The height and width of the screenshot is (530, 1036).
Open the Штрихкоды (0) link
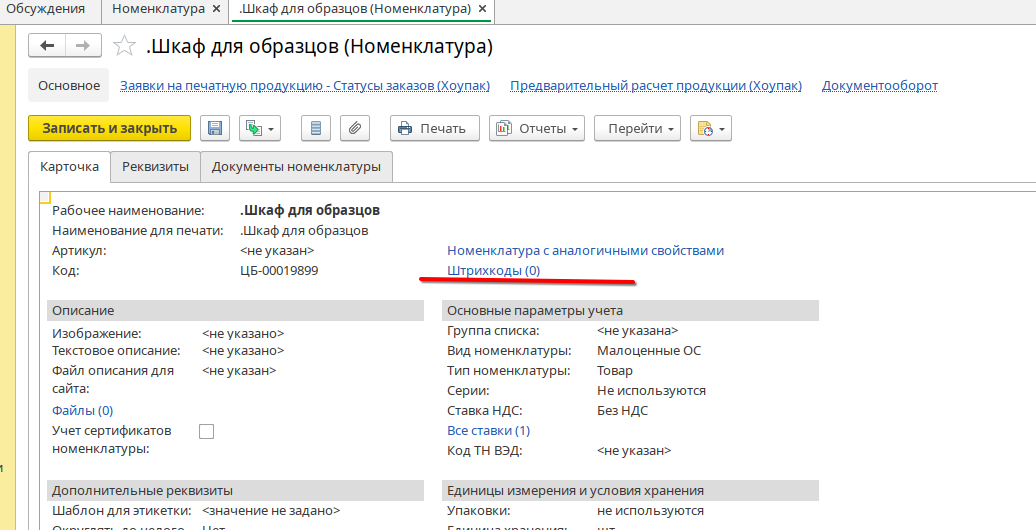click(x=493, y=270)
